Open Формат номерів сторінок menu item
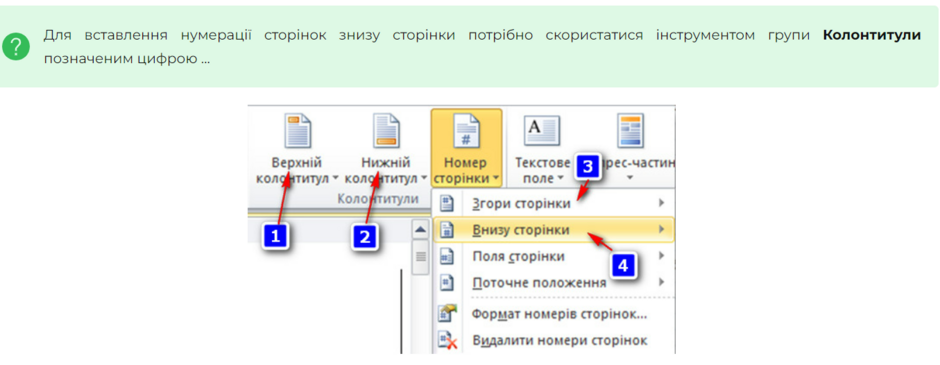 click(x=554, y=313)
